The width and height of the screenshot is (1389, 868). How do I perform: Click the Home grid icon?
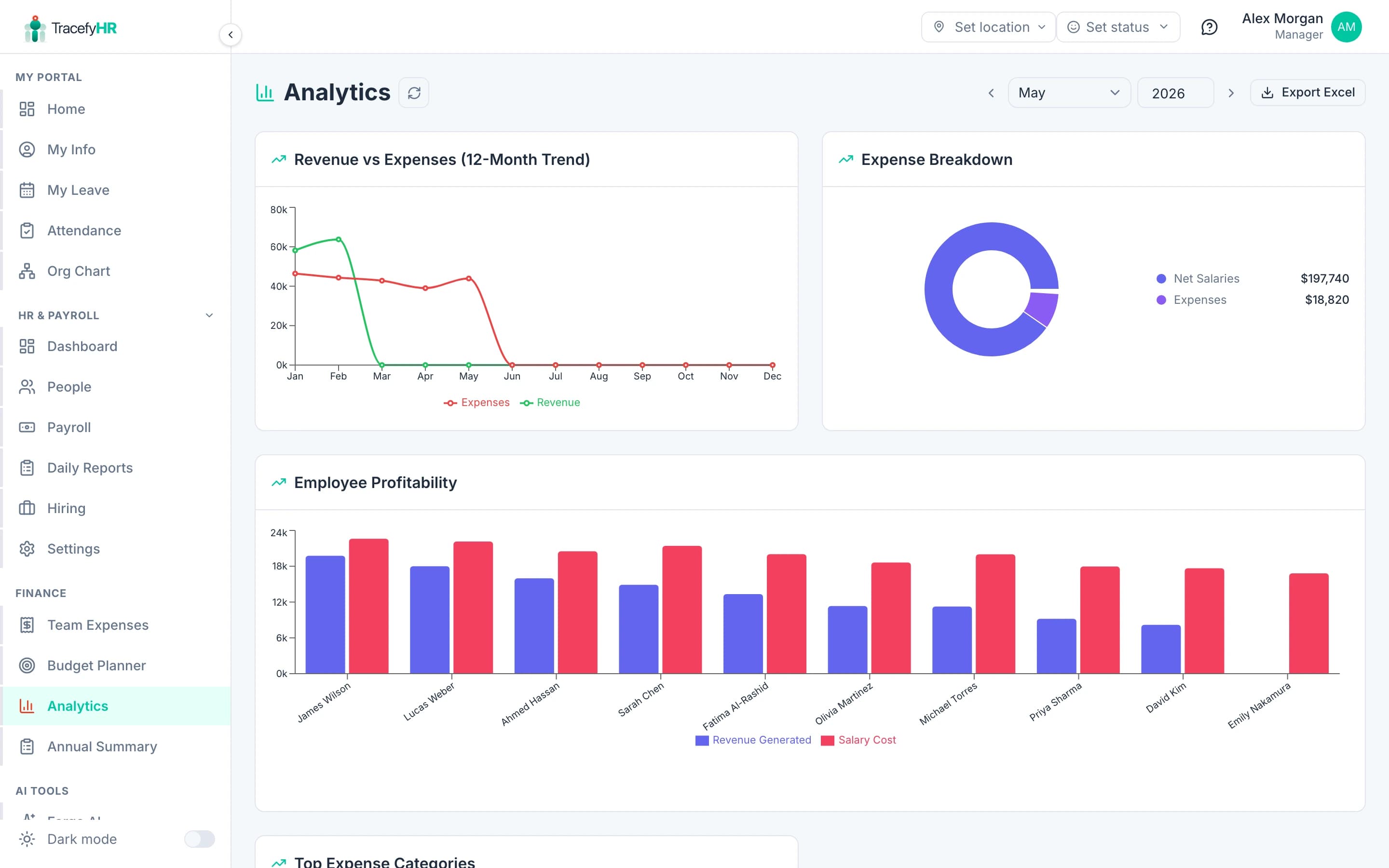pos(27,109)
